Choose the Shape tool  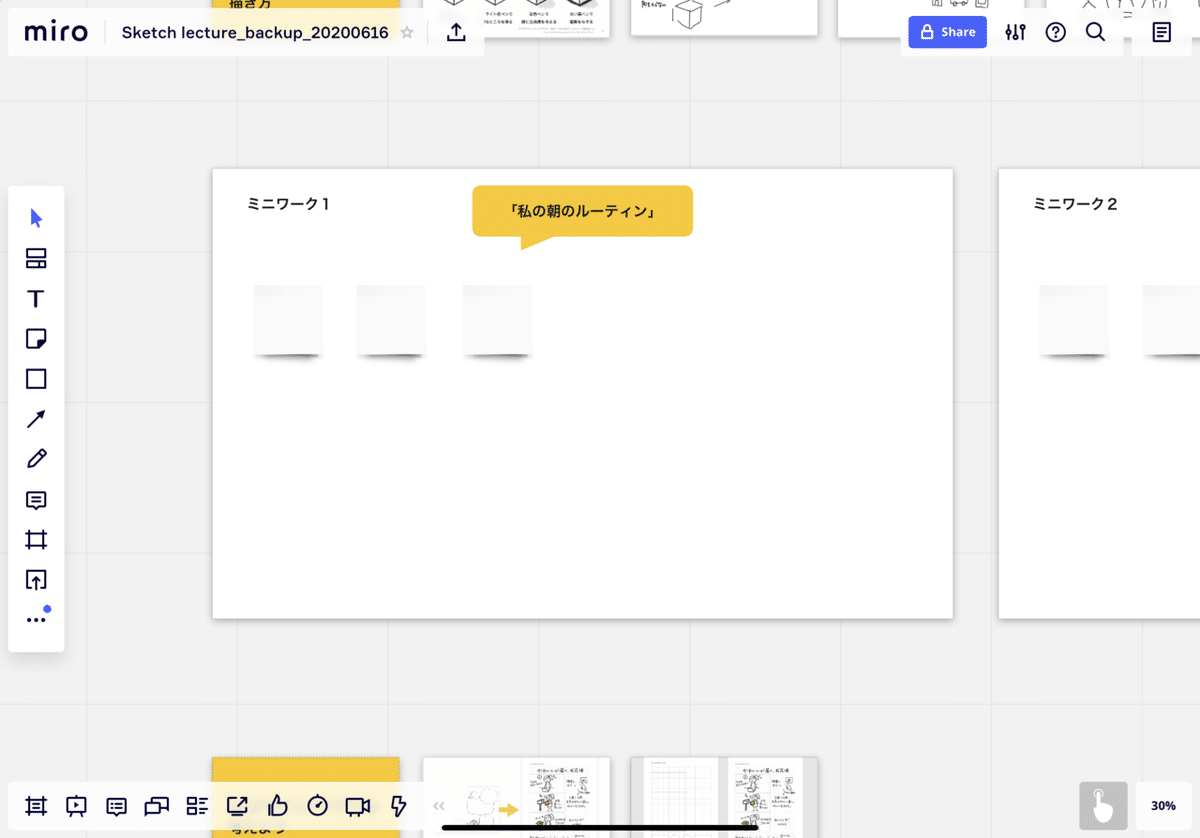click(x=36, y=378)
